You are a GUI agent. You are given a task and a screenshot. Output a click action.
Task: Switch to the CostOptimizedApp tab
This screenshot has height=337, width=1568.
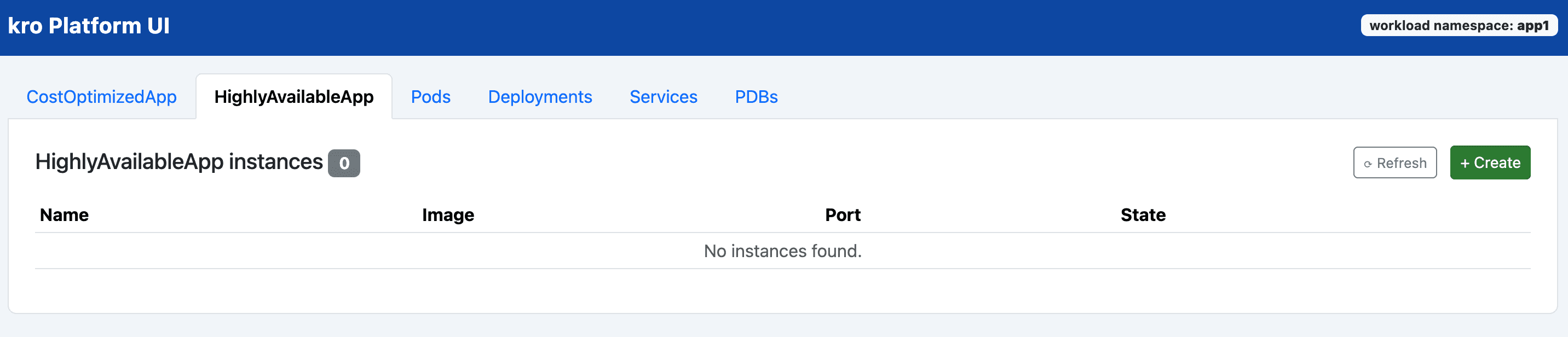click(x=102, y=97)
